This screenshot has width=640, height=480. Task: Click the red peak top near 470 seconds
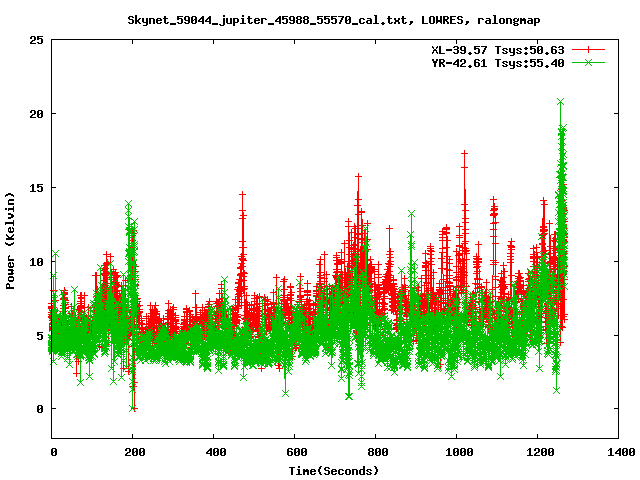click(242, 194)
